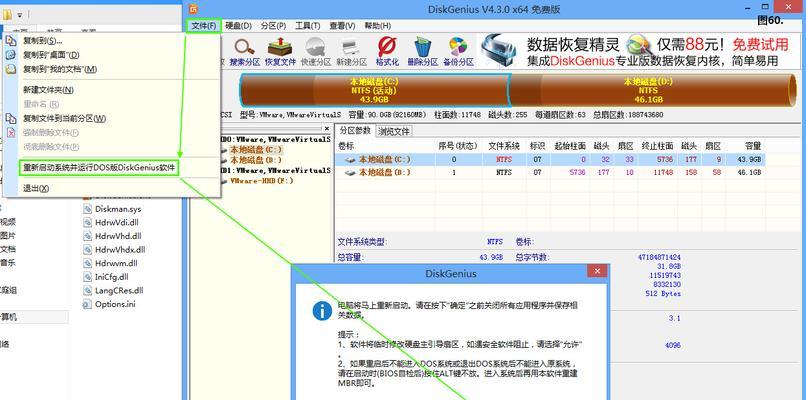
Task: Click the icon beside 复制文件到当前分区(W) entry
Action: [11, 118]
